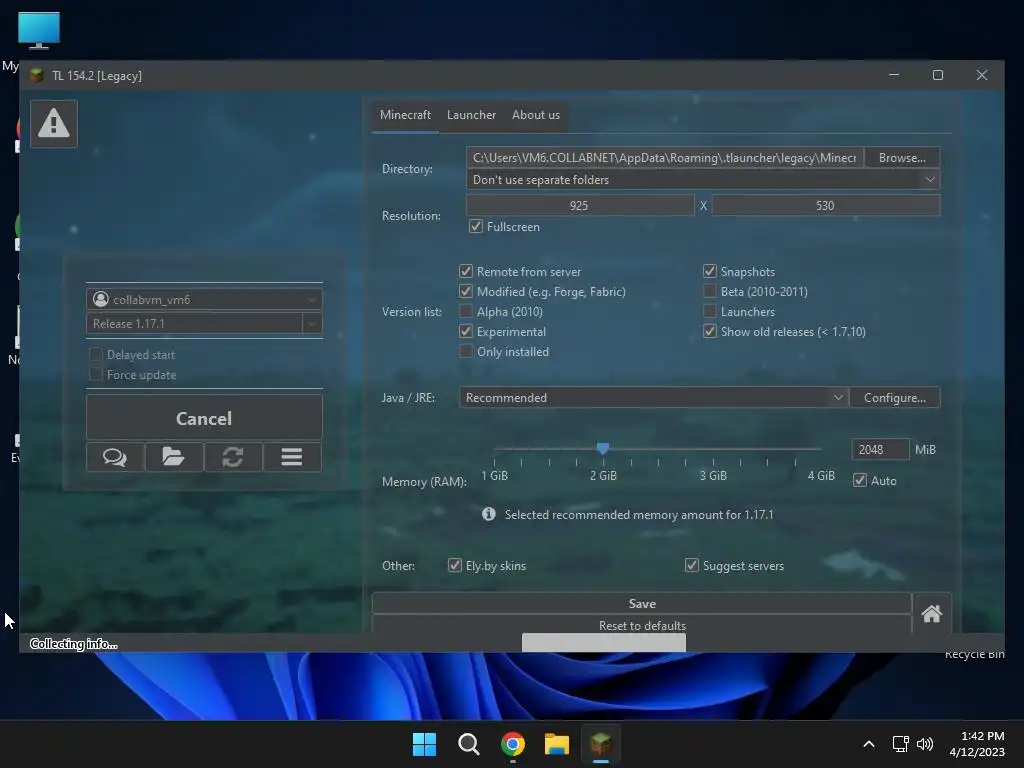Click the warning triangle icon
This screenshot has width=1024, height=768.
click(54, 123)
